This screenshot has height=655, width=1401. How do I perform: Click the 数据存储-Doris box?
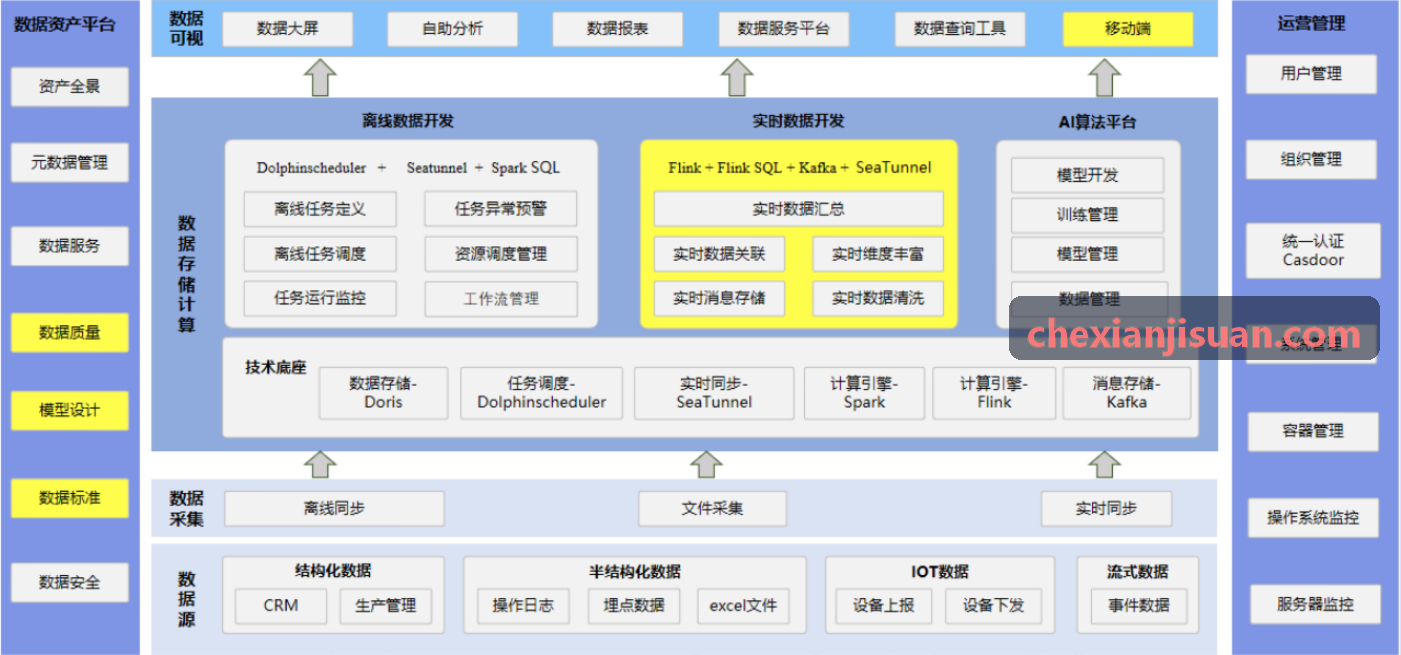[384, 393]
